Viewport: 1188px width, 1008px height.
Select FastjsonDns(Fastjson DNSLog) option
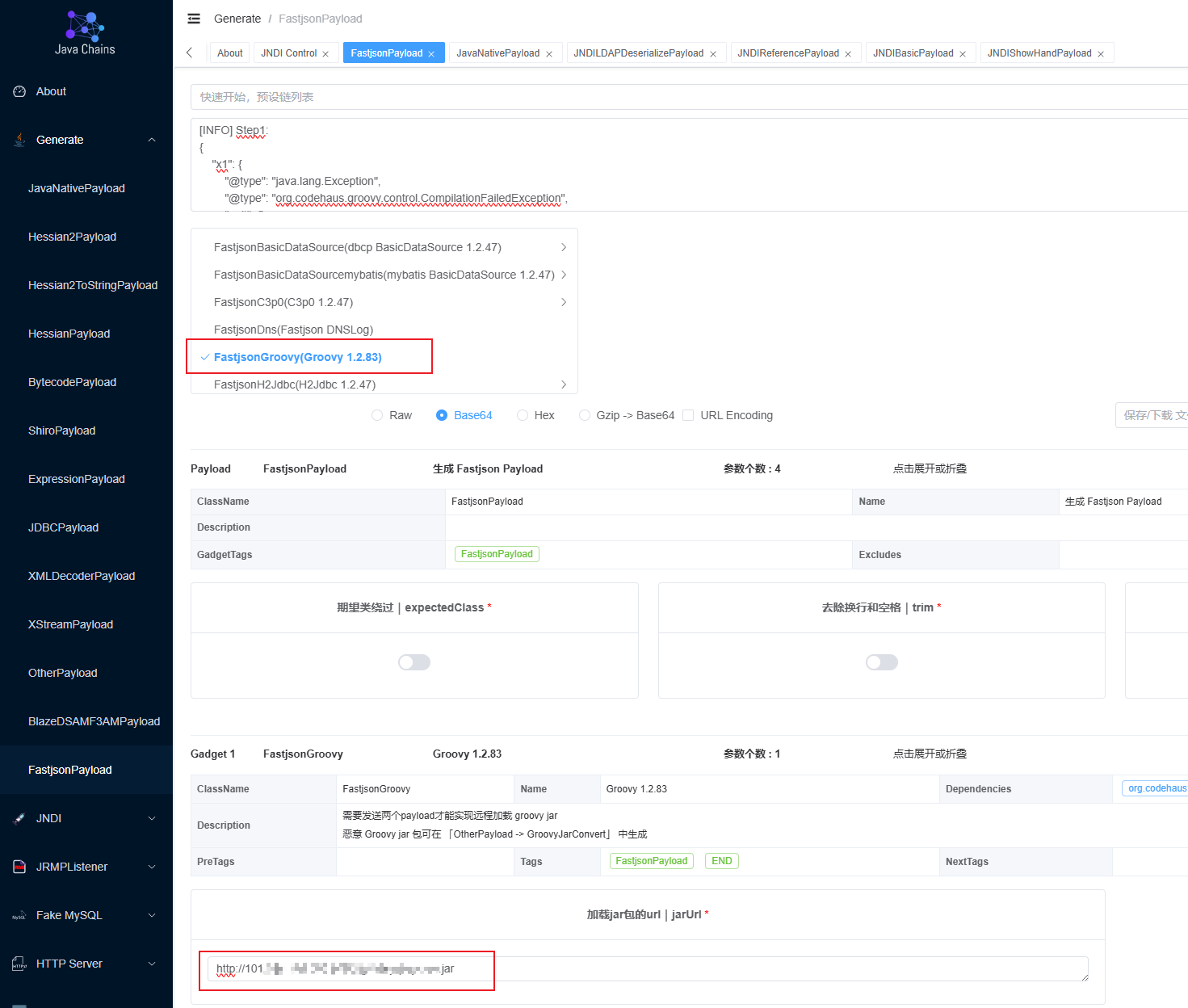pyautogui.click(x=293, y=330)
